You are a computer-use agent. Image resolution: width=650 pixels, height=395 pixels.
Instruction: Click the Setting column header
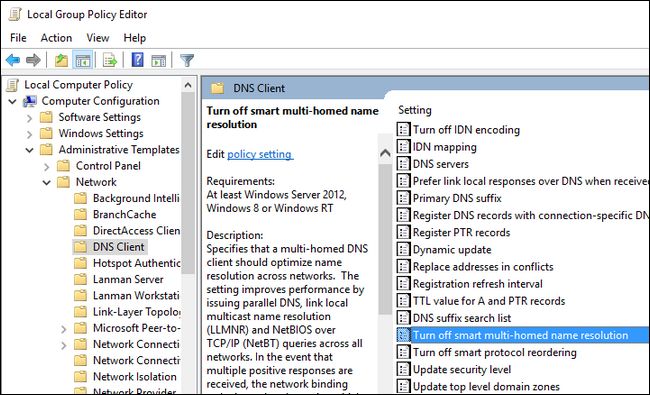click(415, 110)
